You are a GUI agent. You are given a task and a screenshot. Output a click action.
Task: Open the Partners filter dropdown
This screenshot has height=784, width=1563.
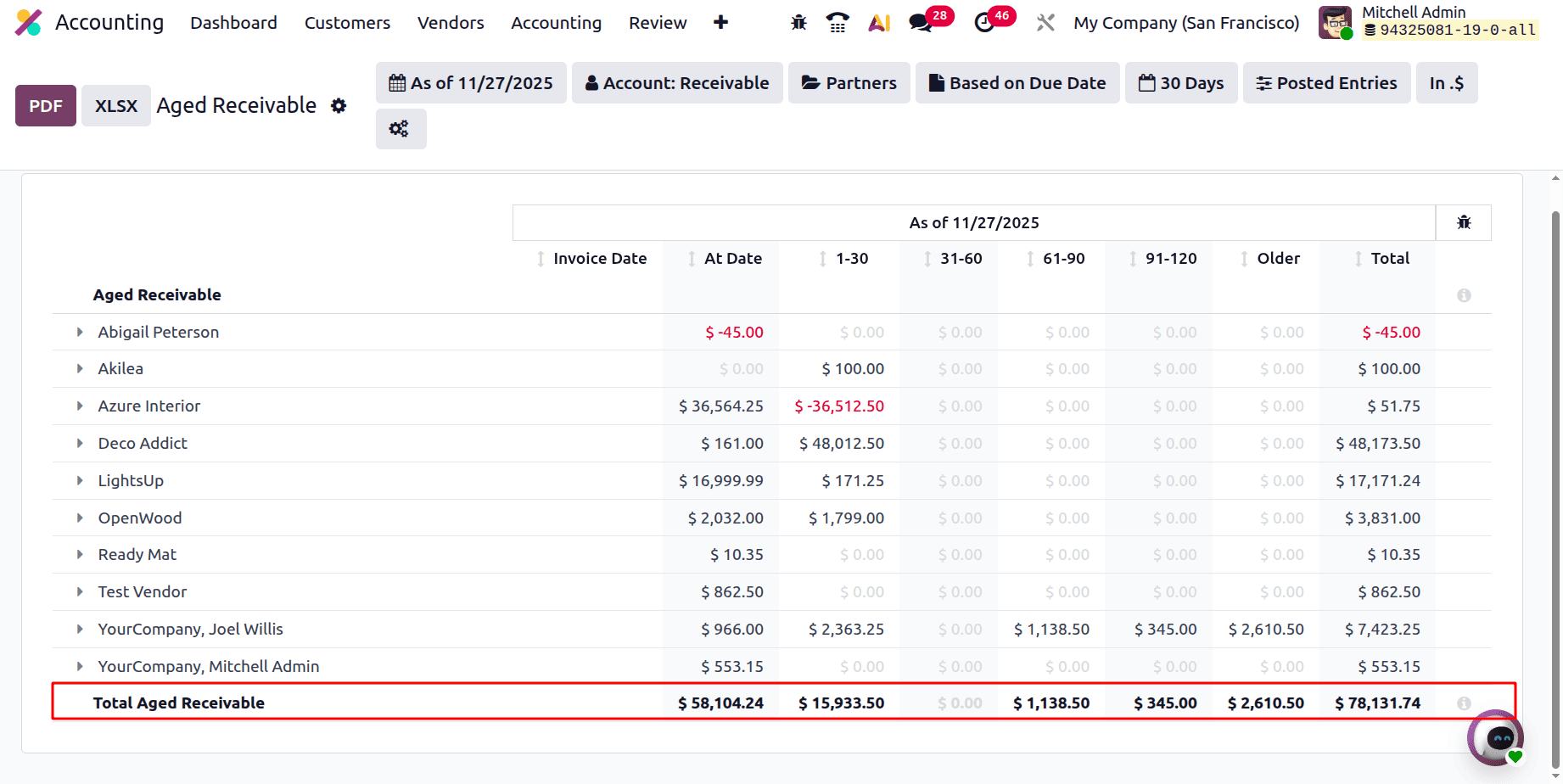(849, 83)
